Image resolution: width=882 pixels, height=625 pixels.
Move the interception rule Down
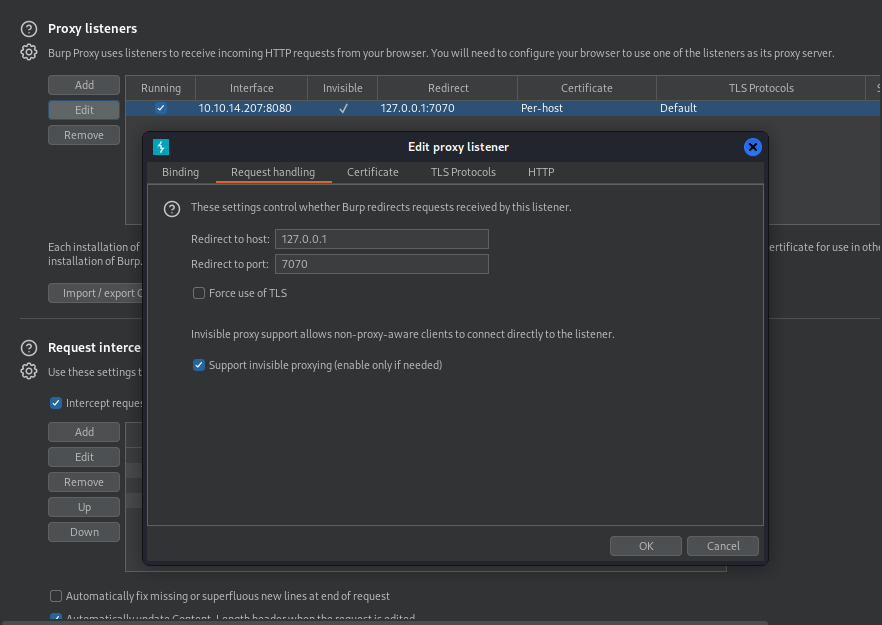pos(84,532)
